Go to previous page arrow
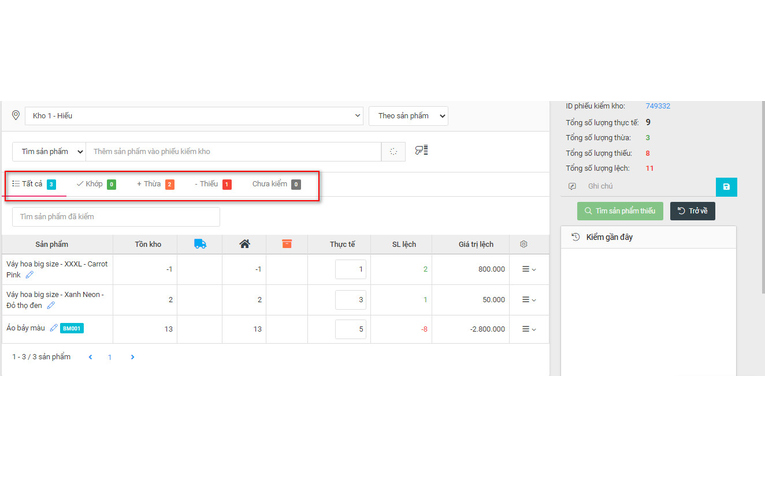The height and width of the screenshot is (478, 765). (90, 357)
